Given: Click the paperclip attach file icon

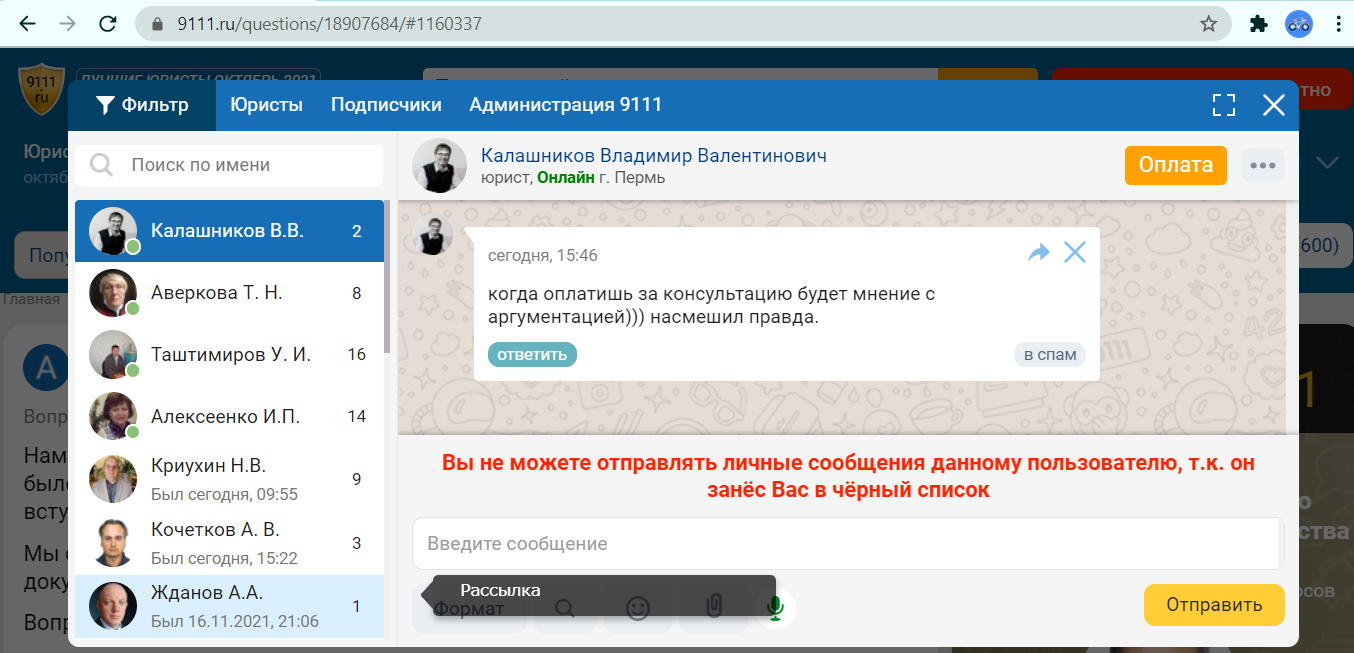Looking at the screenshot, I should coord(713,607).
